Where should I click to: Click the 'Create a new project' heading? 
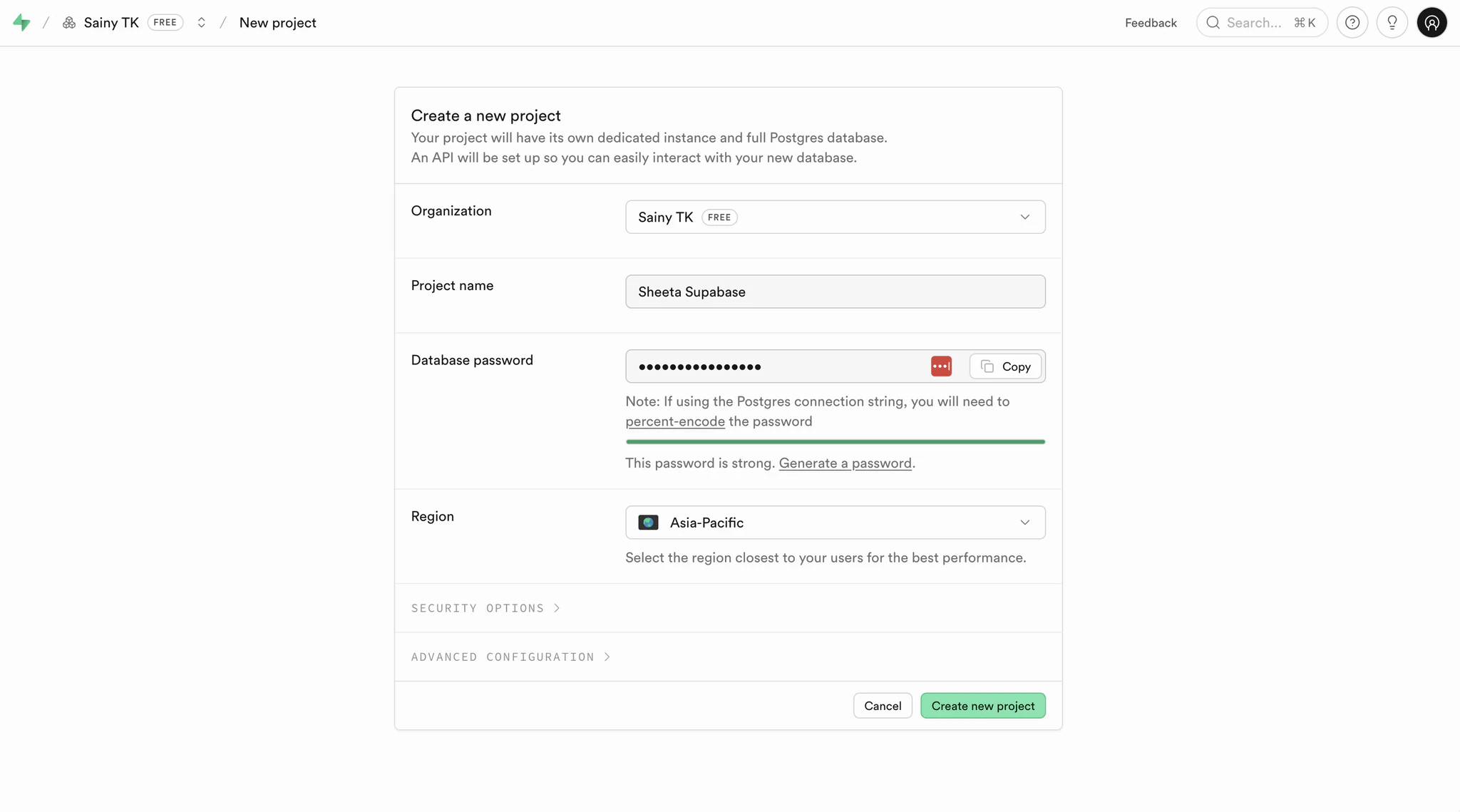click(485, 115)
